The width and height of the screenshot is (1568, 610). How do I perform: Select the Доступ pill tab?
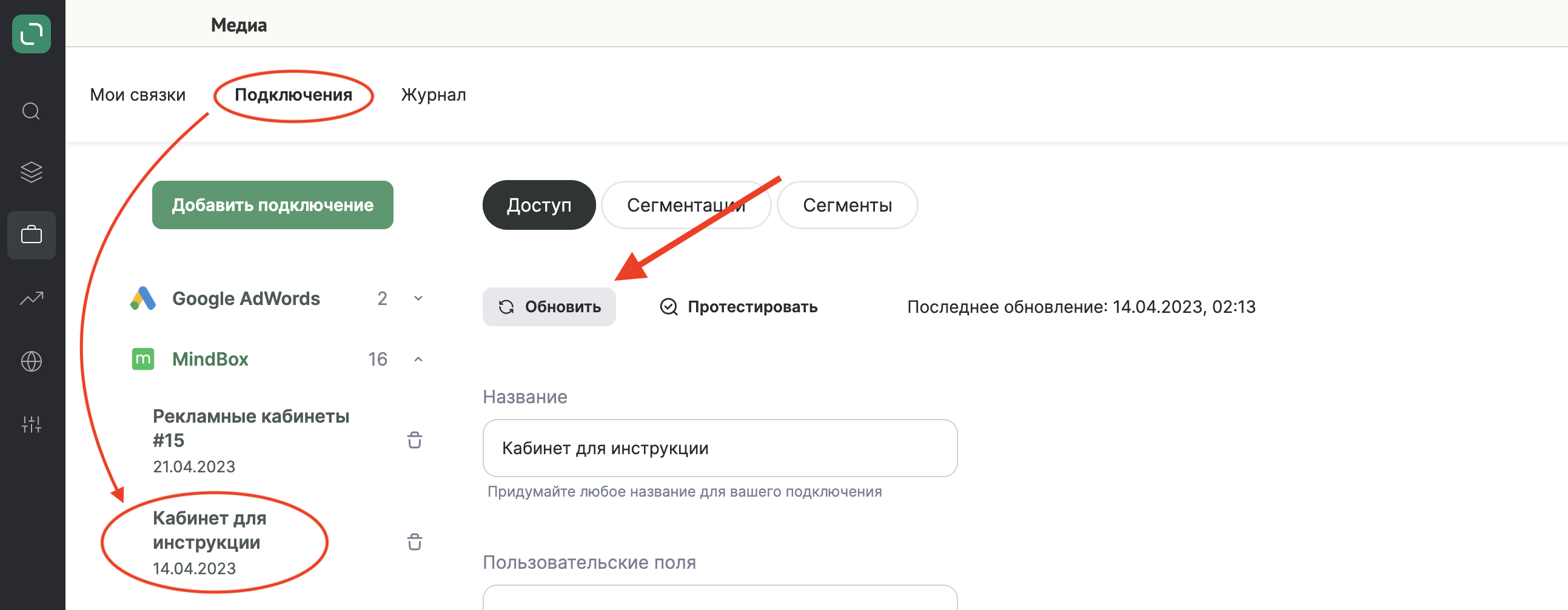click(x=539, y=205)
